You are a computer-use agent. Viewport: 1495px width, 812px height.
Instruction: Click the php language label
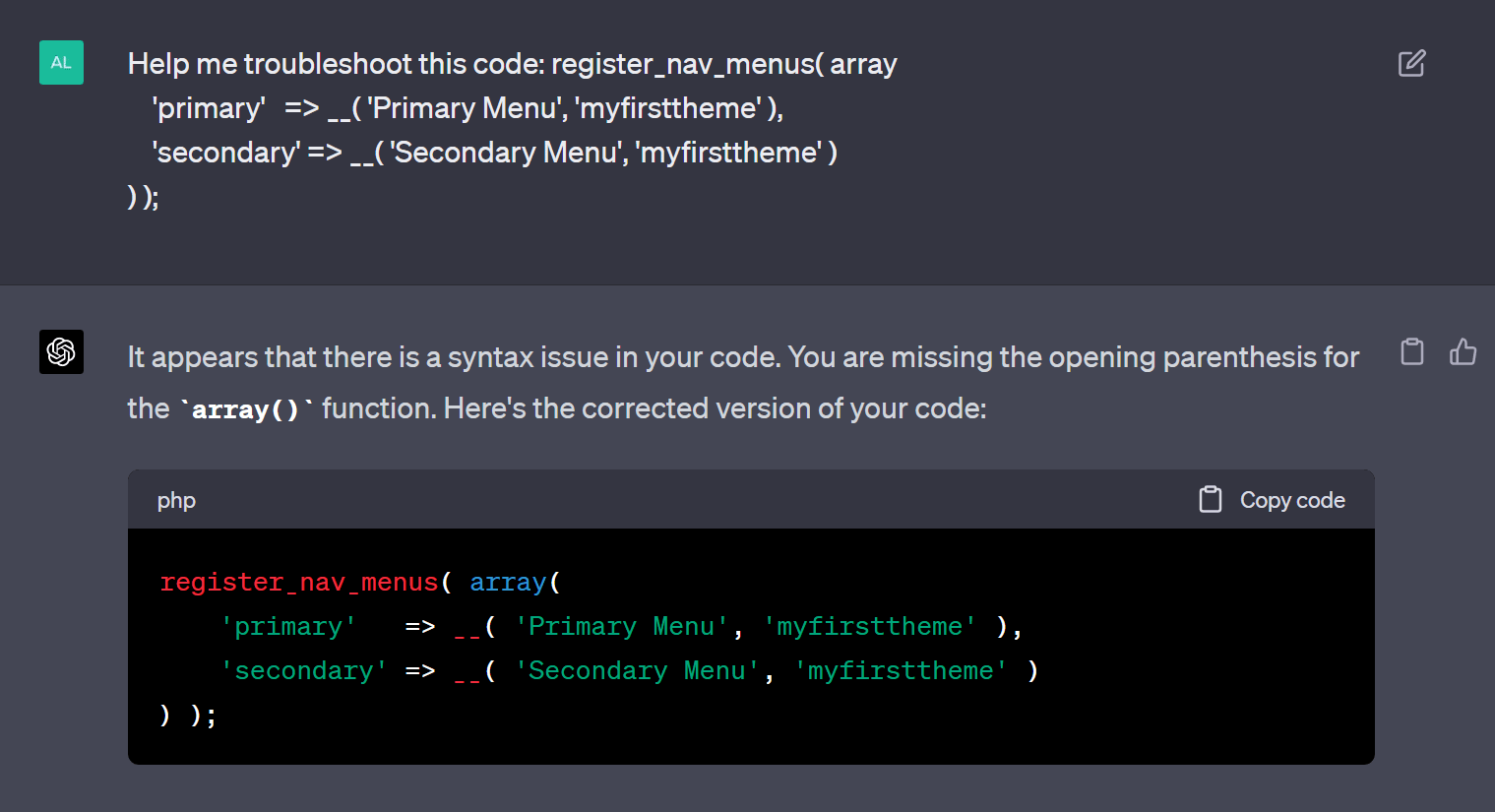pos(176,500)
